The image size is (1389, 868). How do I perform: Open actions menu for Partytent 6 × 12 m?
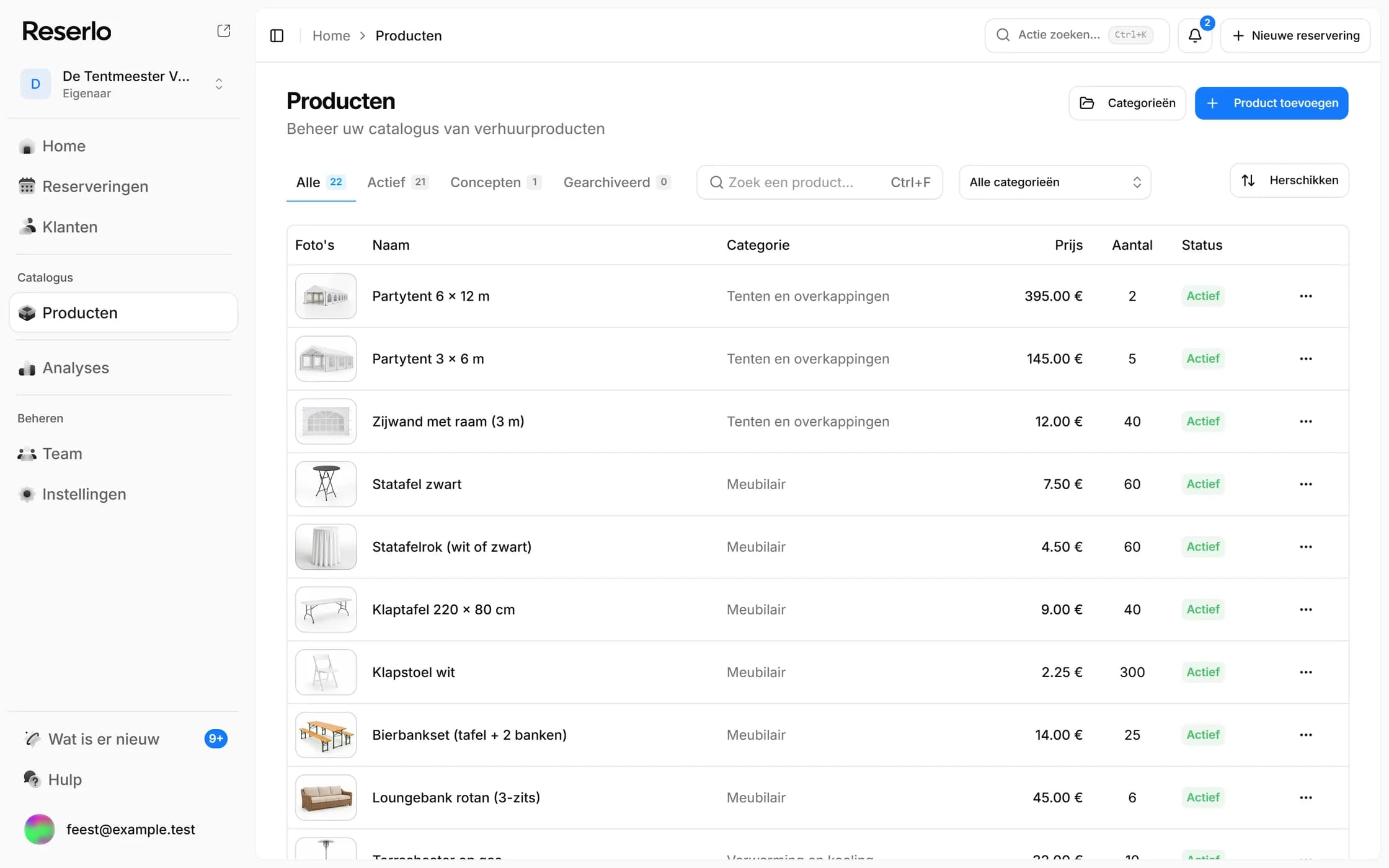1306,296
